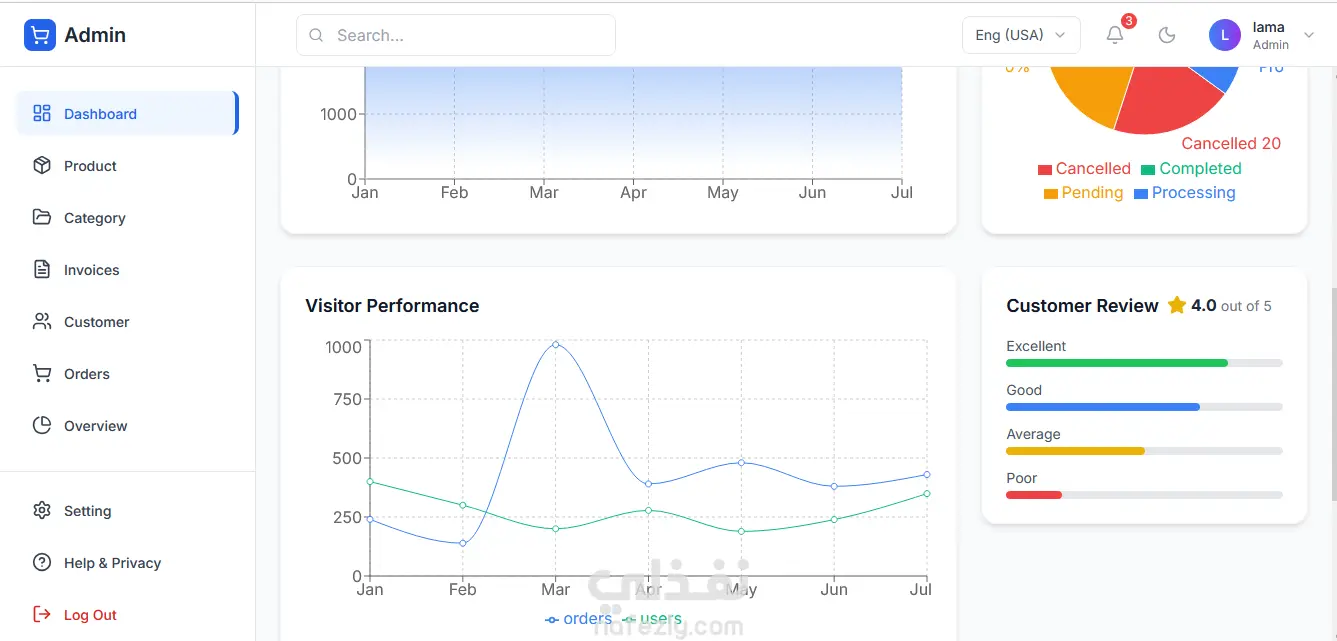This screenshot has height=641, width=1337.
Task: Click the Admin shopping cart logo icon
Action: [x=40, y=35]
